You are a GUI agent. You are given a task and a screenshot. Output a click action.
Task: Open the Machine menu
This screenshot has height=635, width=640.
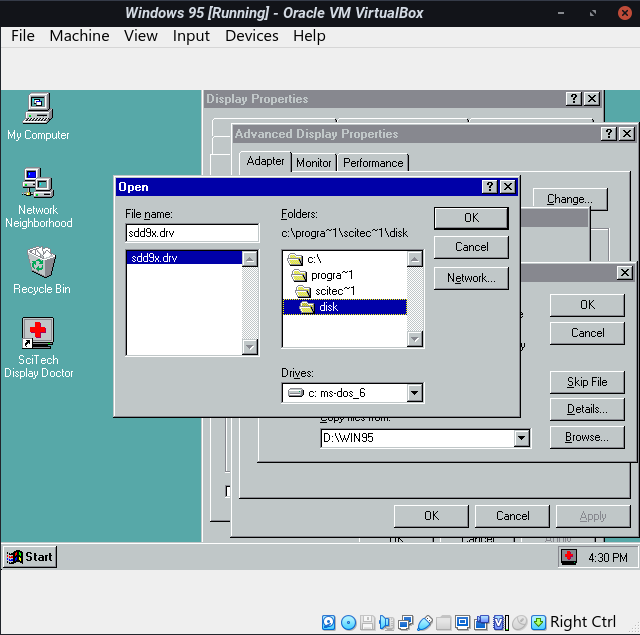coord(79,36)
